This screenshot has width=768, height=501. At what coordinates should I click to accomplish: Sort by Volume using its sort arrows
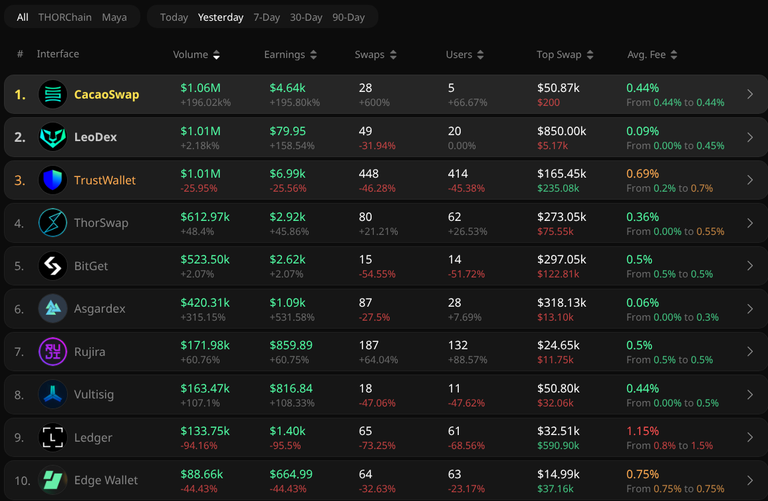coord(216,55)
